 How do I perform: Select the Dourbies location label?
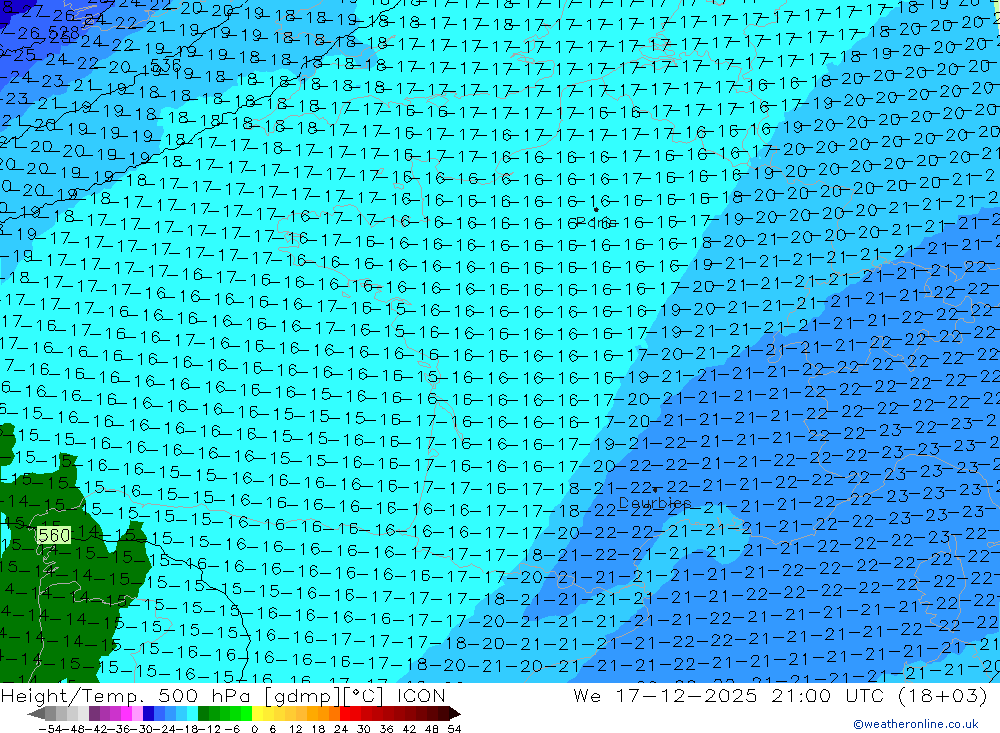click(x=655, y=503)
